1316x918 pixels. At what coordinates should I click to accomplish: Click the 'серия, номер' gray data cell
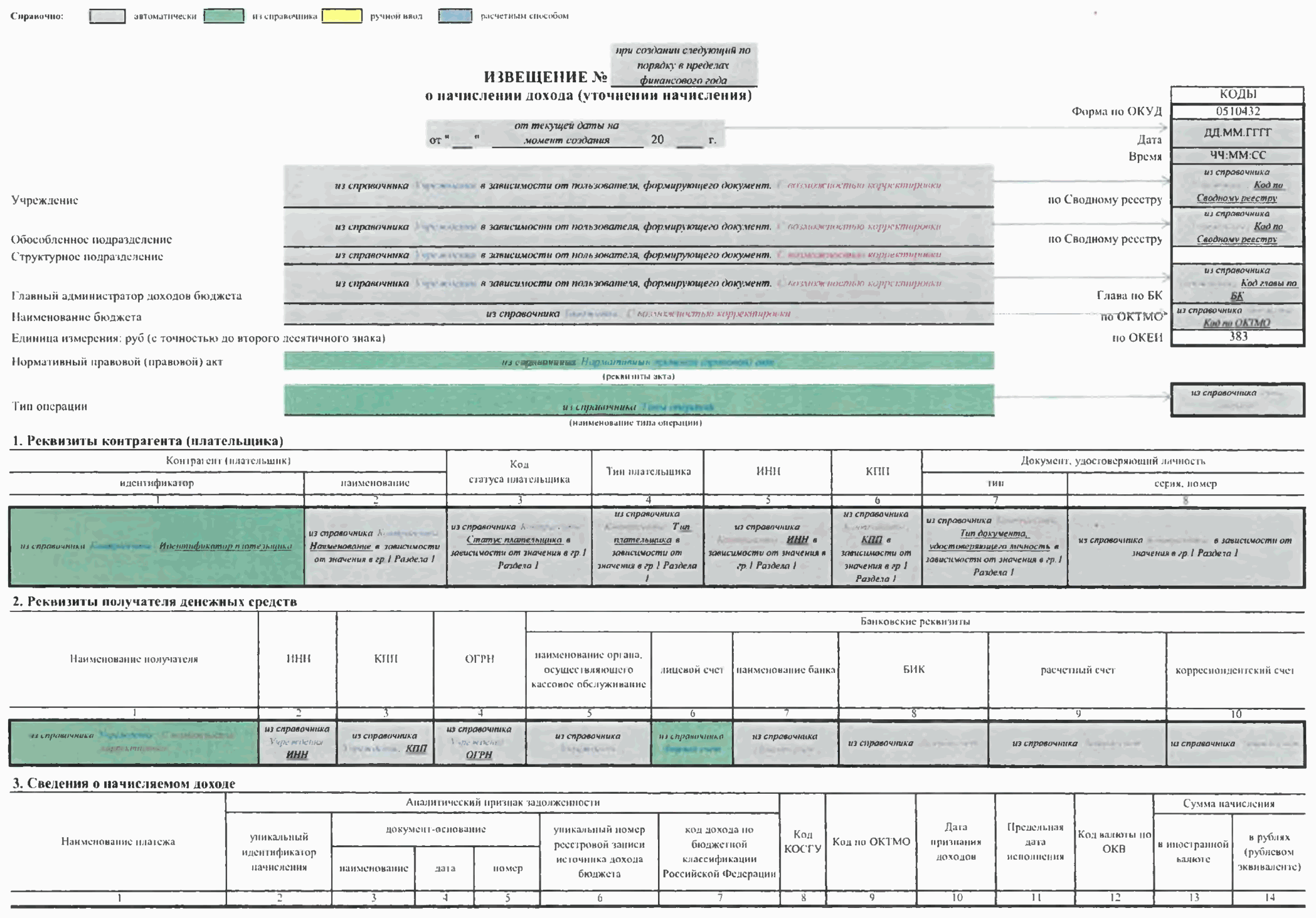(x=1186, y=546)
